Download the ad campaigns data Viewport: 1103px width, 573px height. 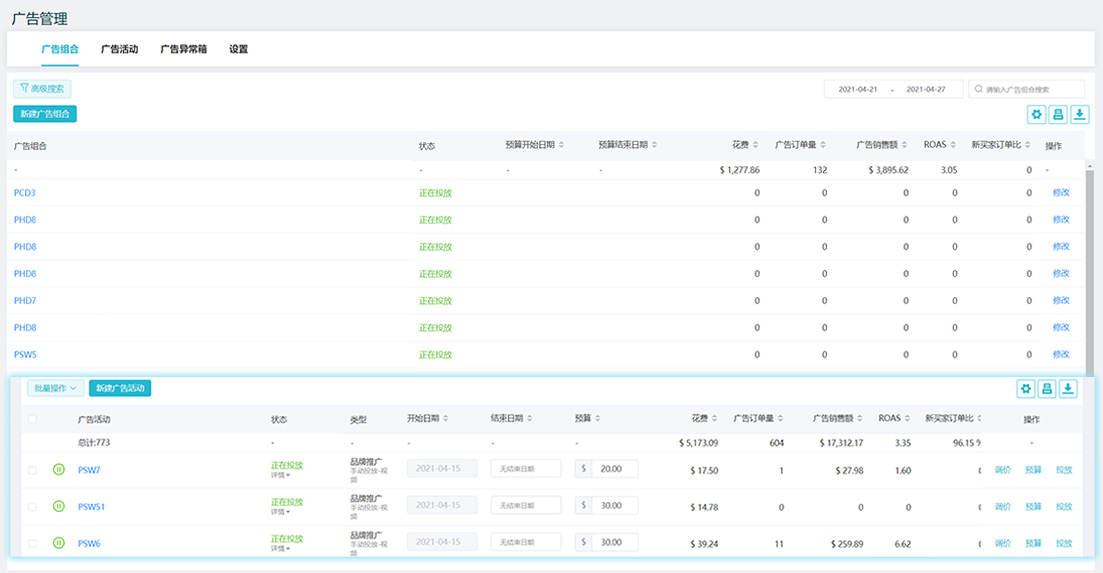pos(1068,389)
